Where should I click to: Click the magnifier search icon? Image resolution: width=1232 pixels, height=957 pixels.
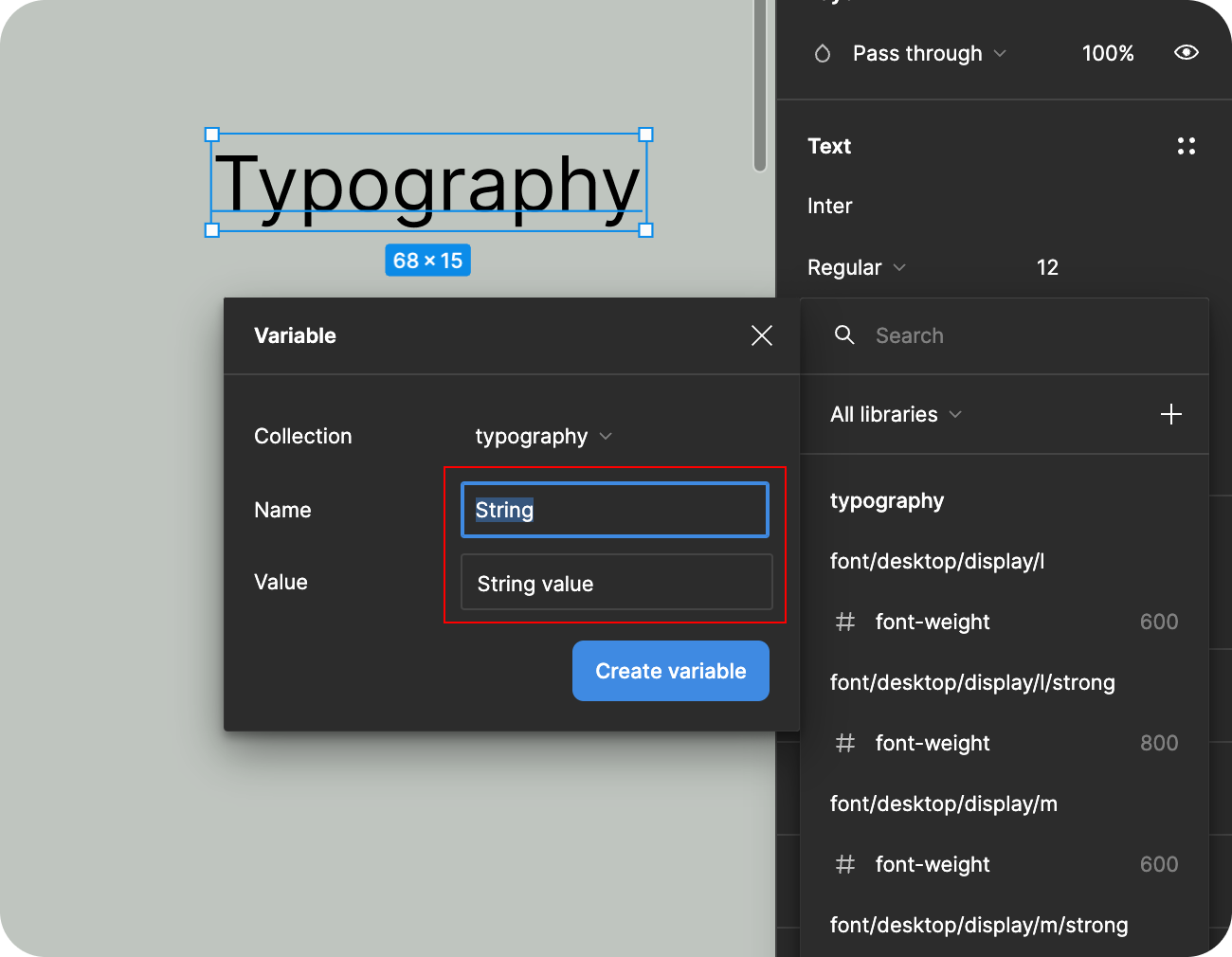(844, 334)
